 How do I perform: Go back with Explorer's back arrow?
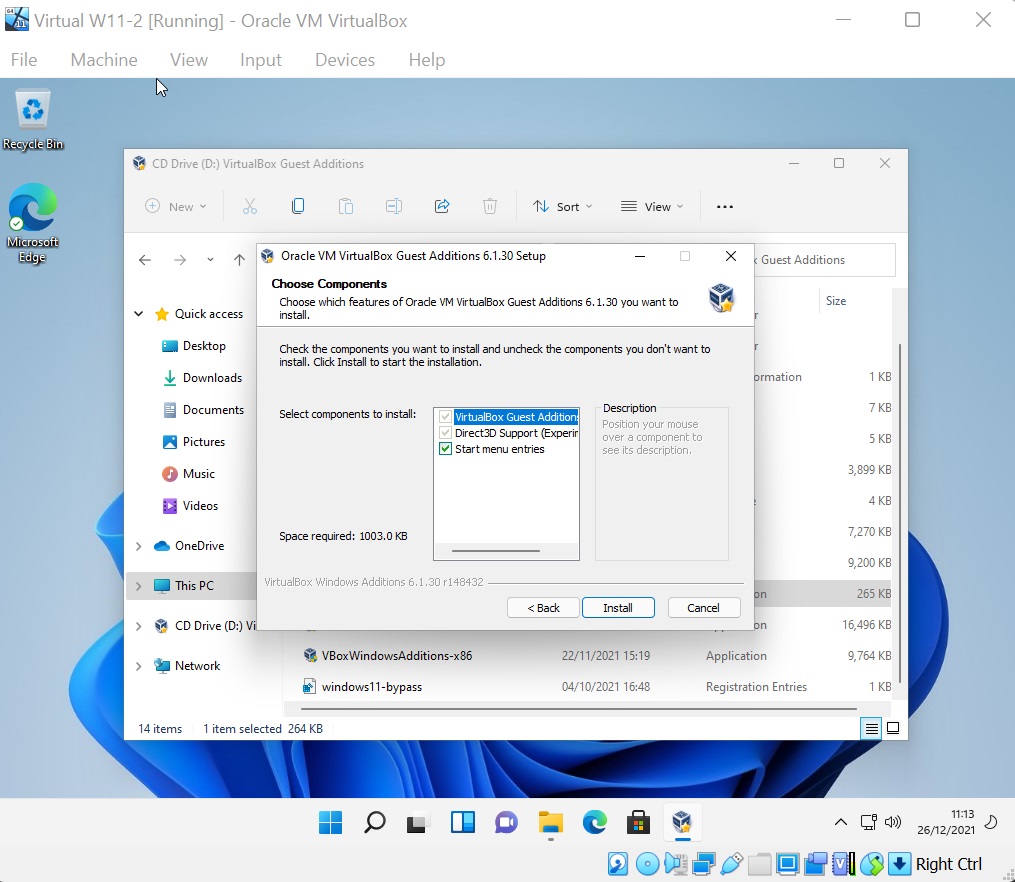pyautogui.click(x=145, y=260)
